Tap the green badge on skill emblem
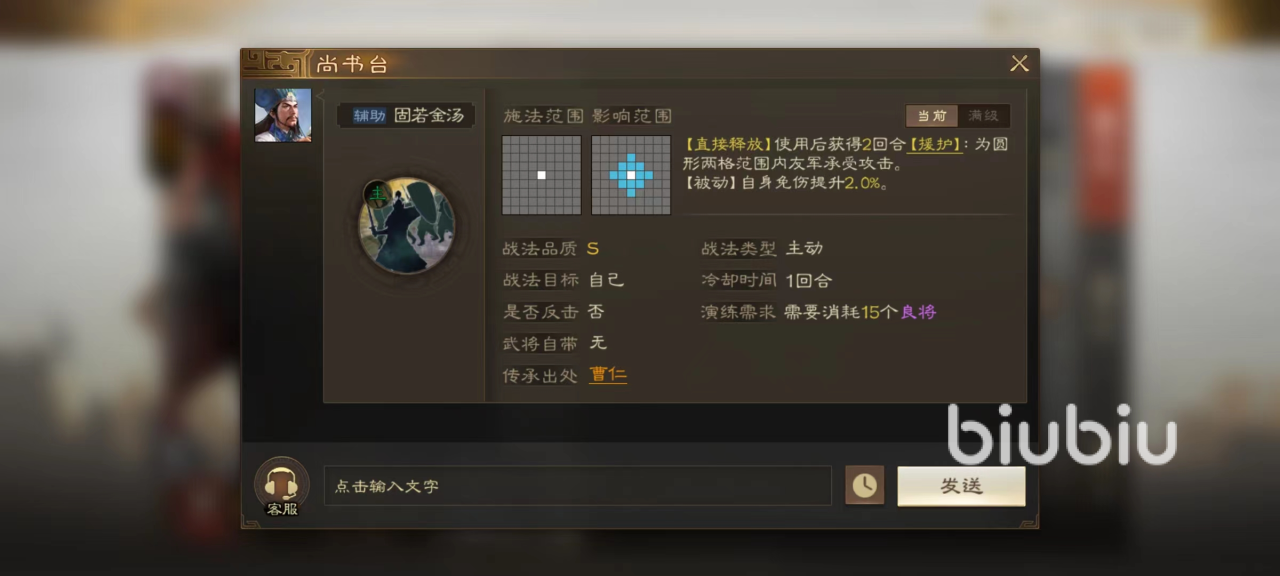 tap(376, 193)
